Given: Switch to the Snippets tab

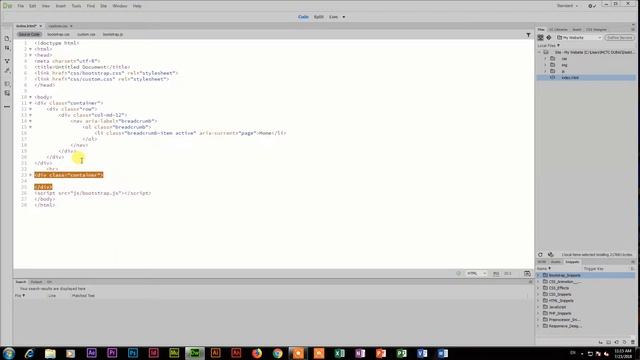Looking at the screenshot, I should click(572, 262).
